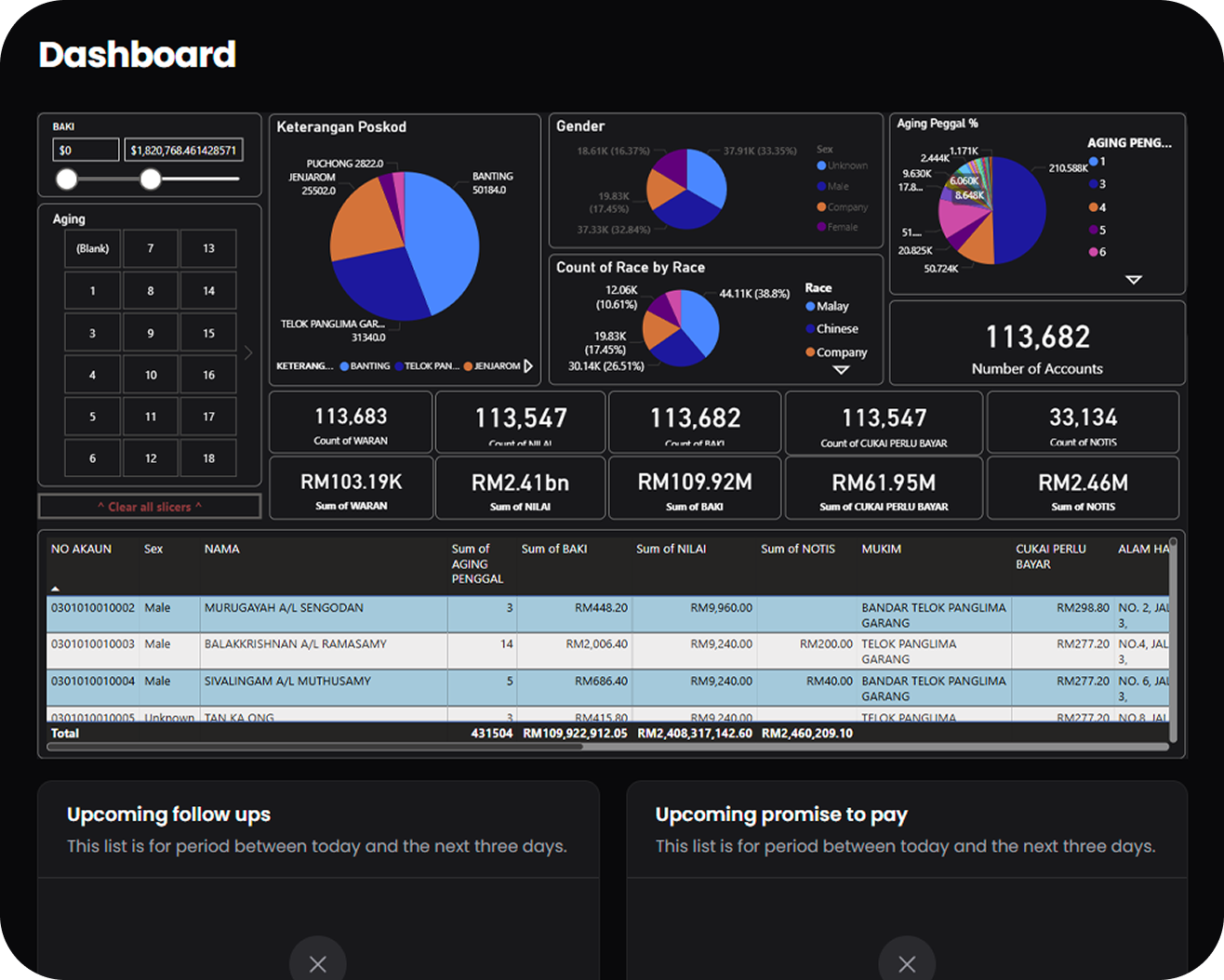Expand the AGING PENG legend chevron
Screen dimensions: 1224x980
1133,278
